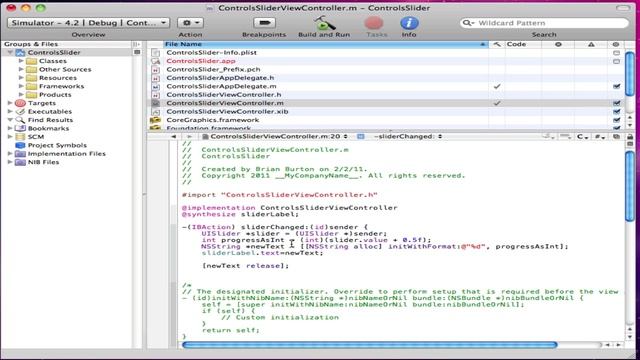The height and width of the screenshot is (360, 640).
Task: Open the -sliderChanged: function popup
Action: [x=408, y=136]
